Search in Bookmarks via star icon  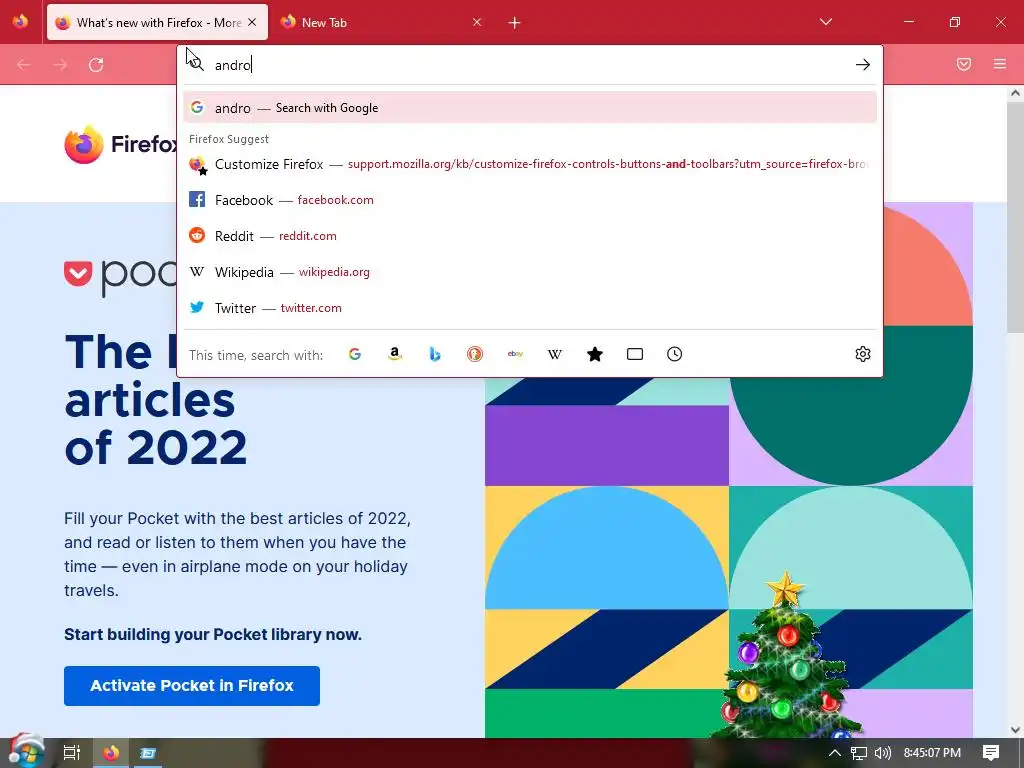tap(595, 354)
